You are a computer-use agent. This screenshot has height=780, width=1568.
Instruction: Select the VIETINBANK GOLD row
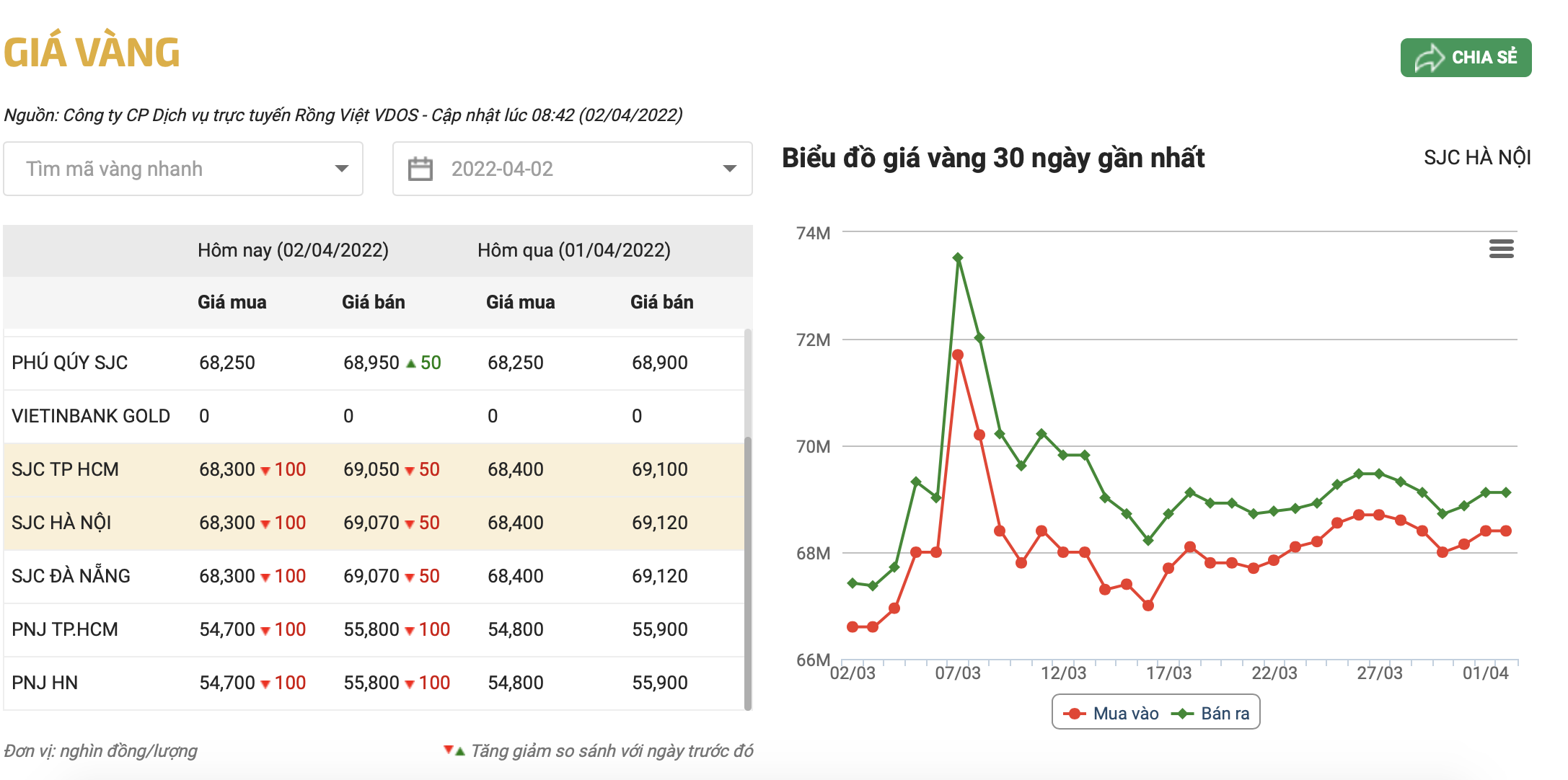(374, 416)
